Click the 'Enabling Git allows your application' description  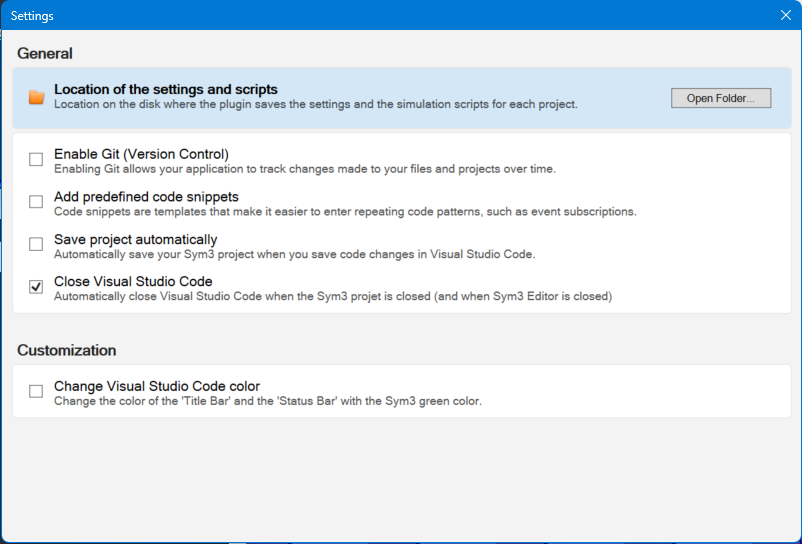pyautogui.click(x=304, y=169)
